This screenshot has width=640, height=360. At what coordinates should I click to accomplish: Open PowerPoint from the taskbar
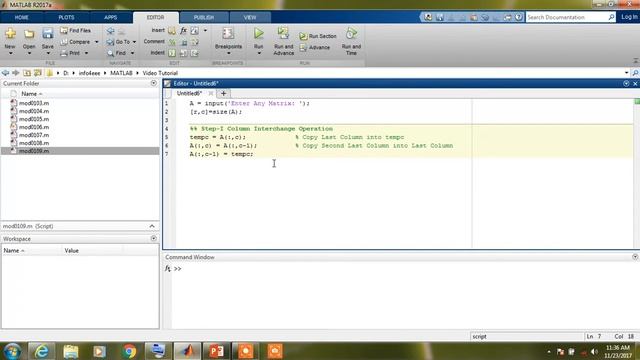pos(216,351)
